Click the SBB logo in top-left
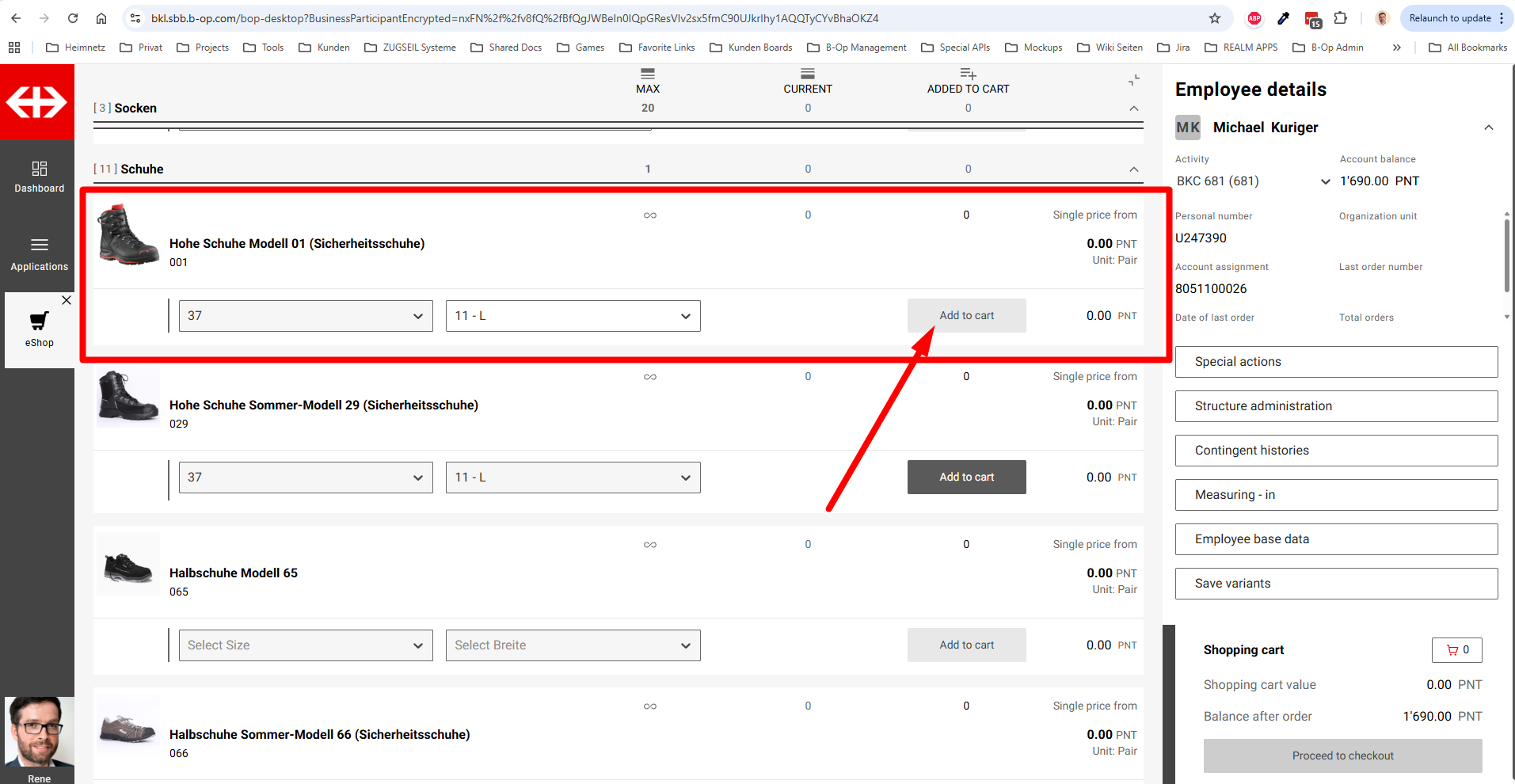Screen dimensions: 1515x784 37,102
